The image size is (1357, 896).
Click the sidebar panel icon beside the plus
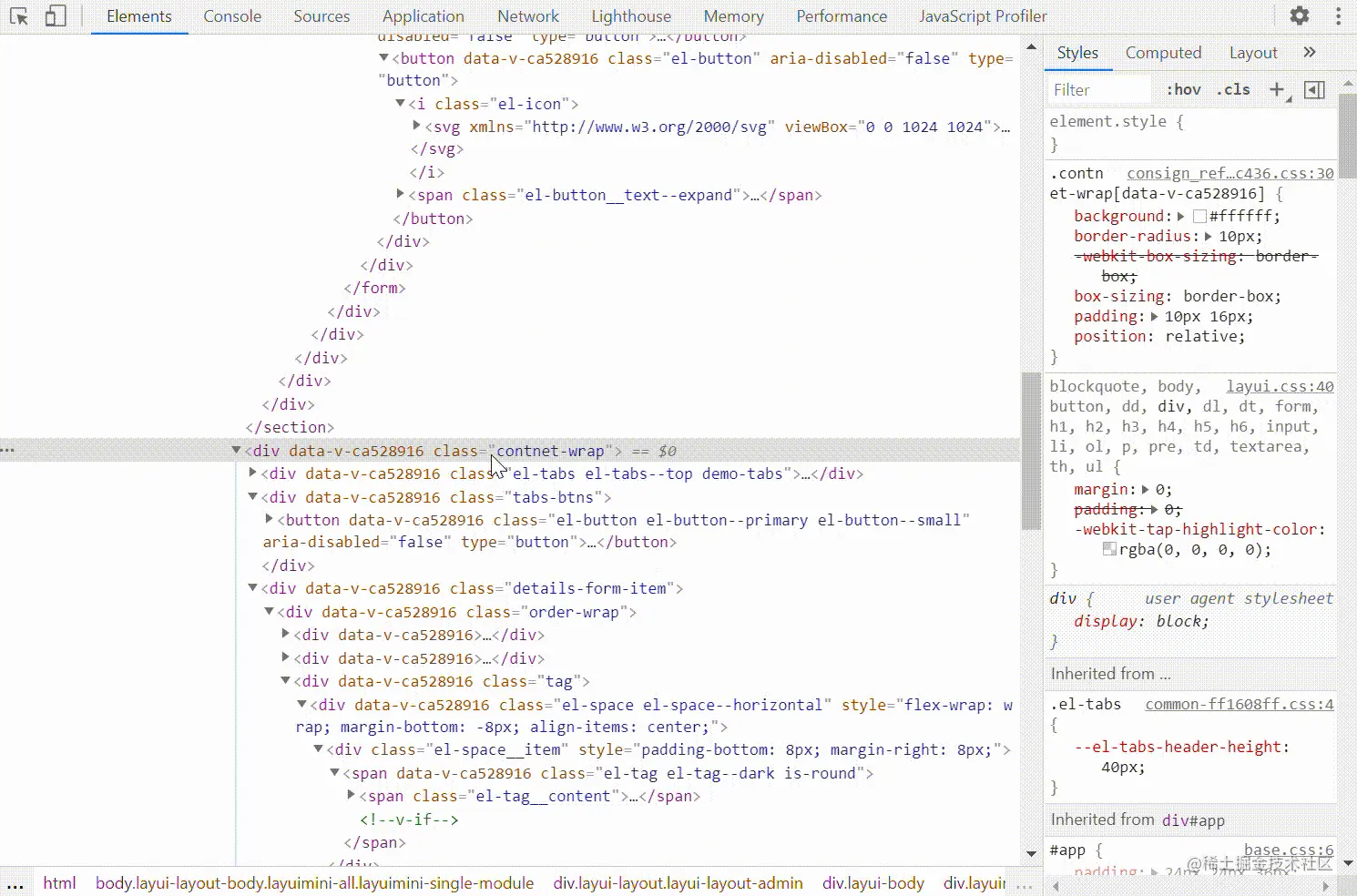[x=1314, y=89]
